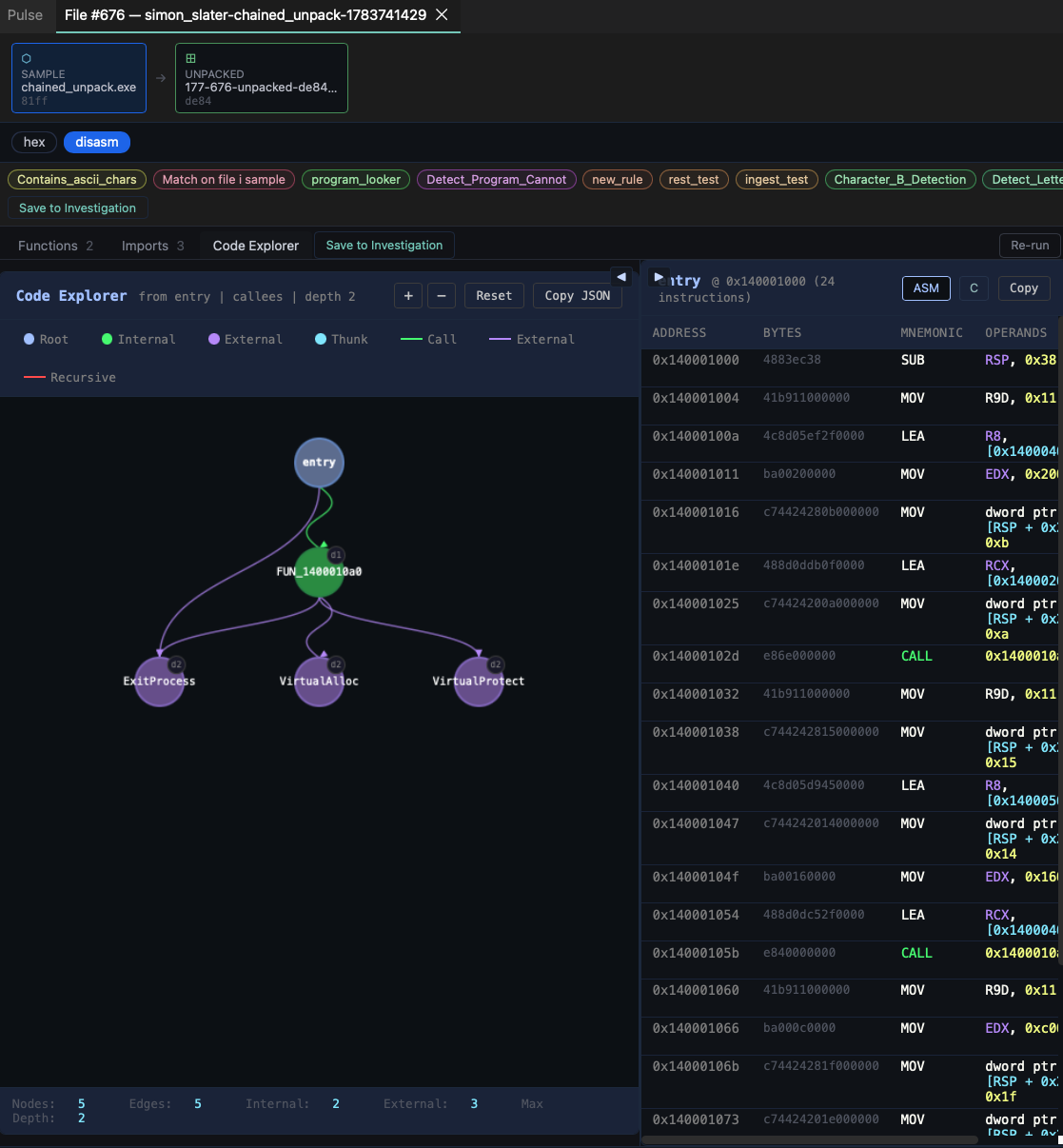The height and width of the screenshot is (1148, 1063).
Task: Collapse the graph panel with left arrow
Action: (x=621, y=277)
